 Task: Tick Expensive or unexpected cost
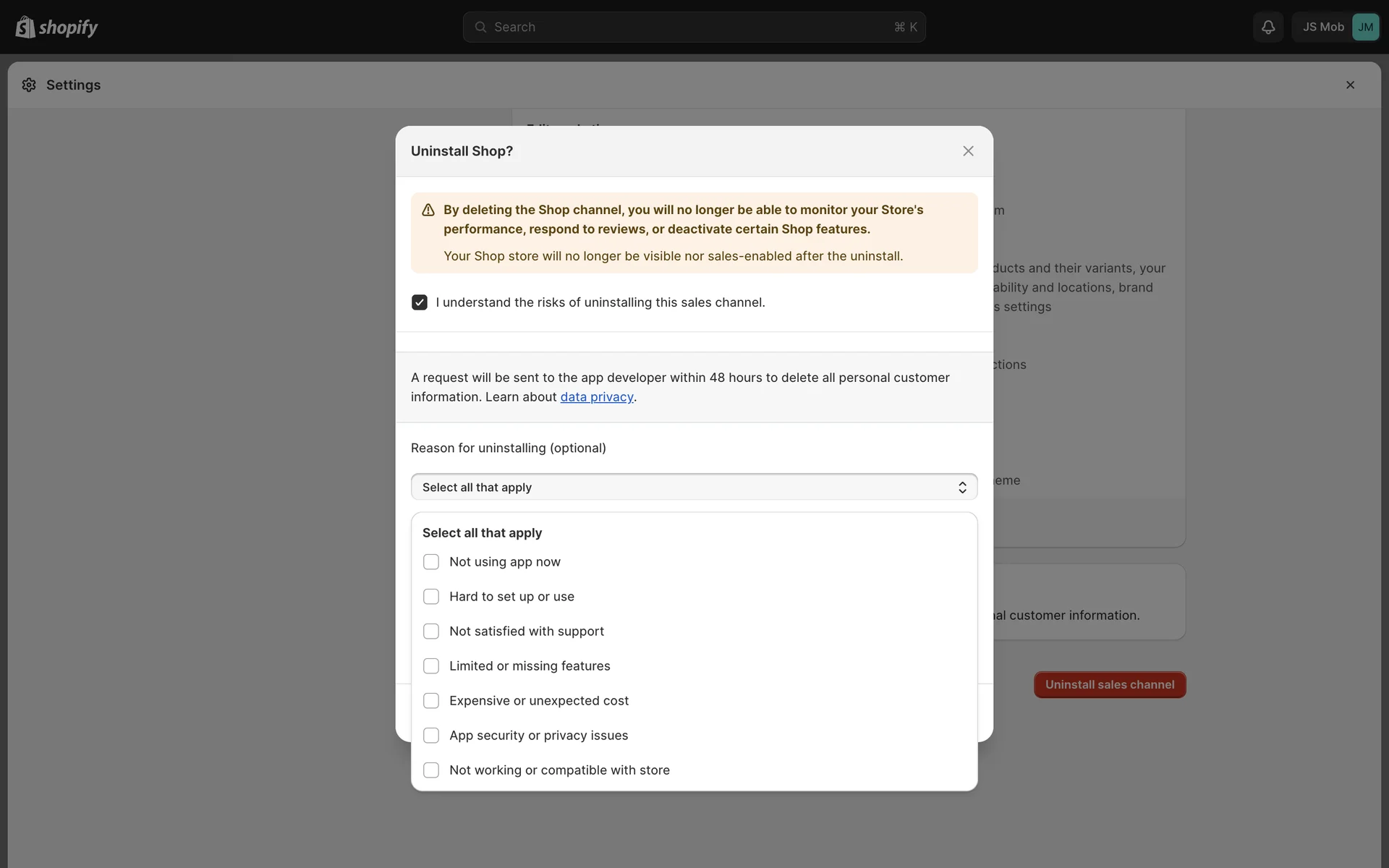(x=431, y=701)
